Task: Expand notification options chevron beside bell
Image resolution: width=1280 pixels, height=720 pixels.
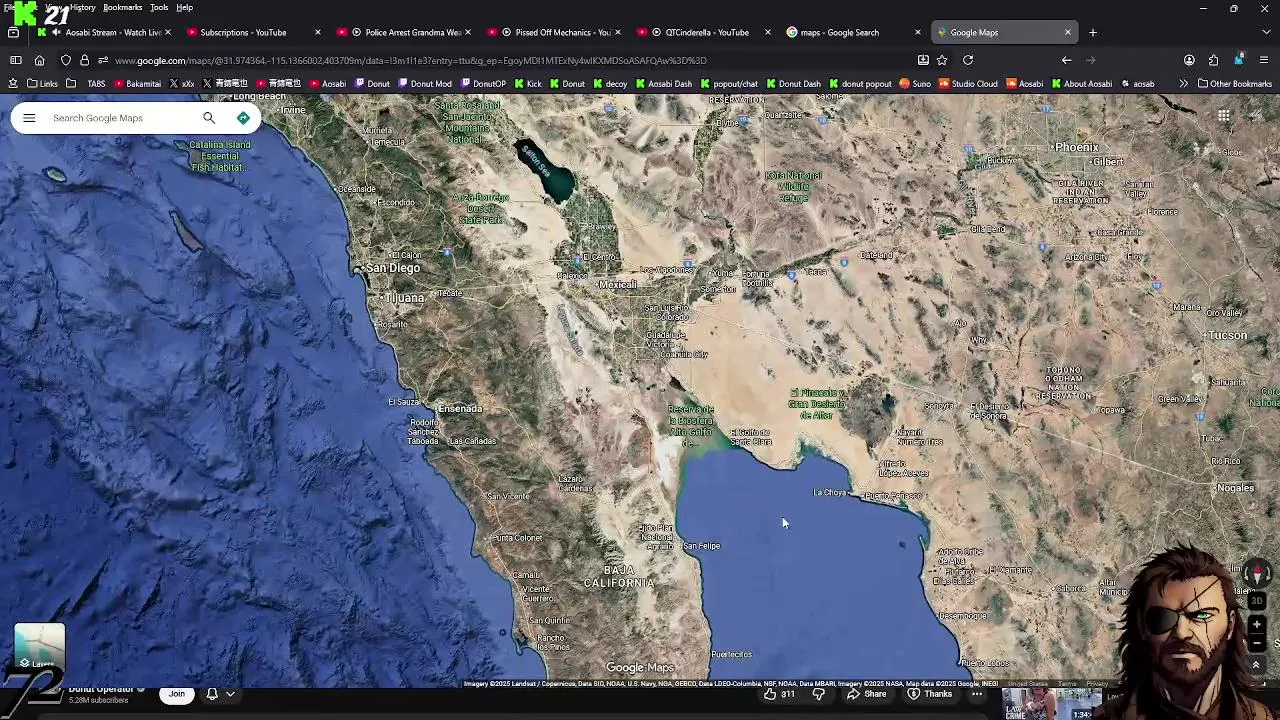Action: click(230, 694)
